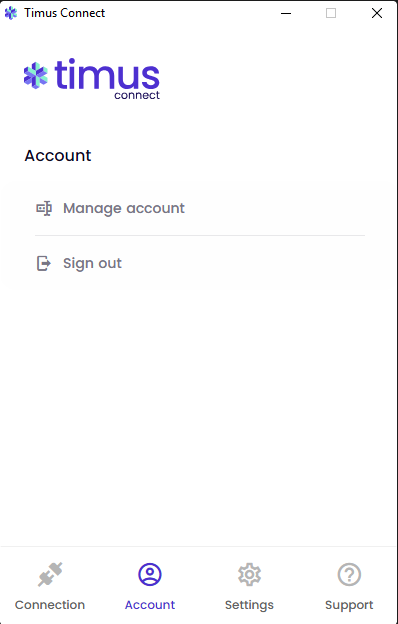Click the timus snowflake logo icon
Screen dimensions: 398x624
36,75
